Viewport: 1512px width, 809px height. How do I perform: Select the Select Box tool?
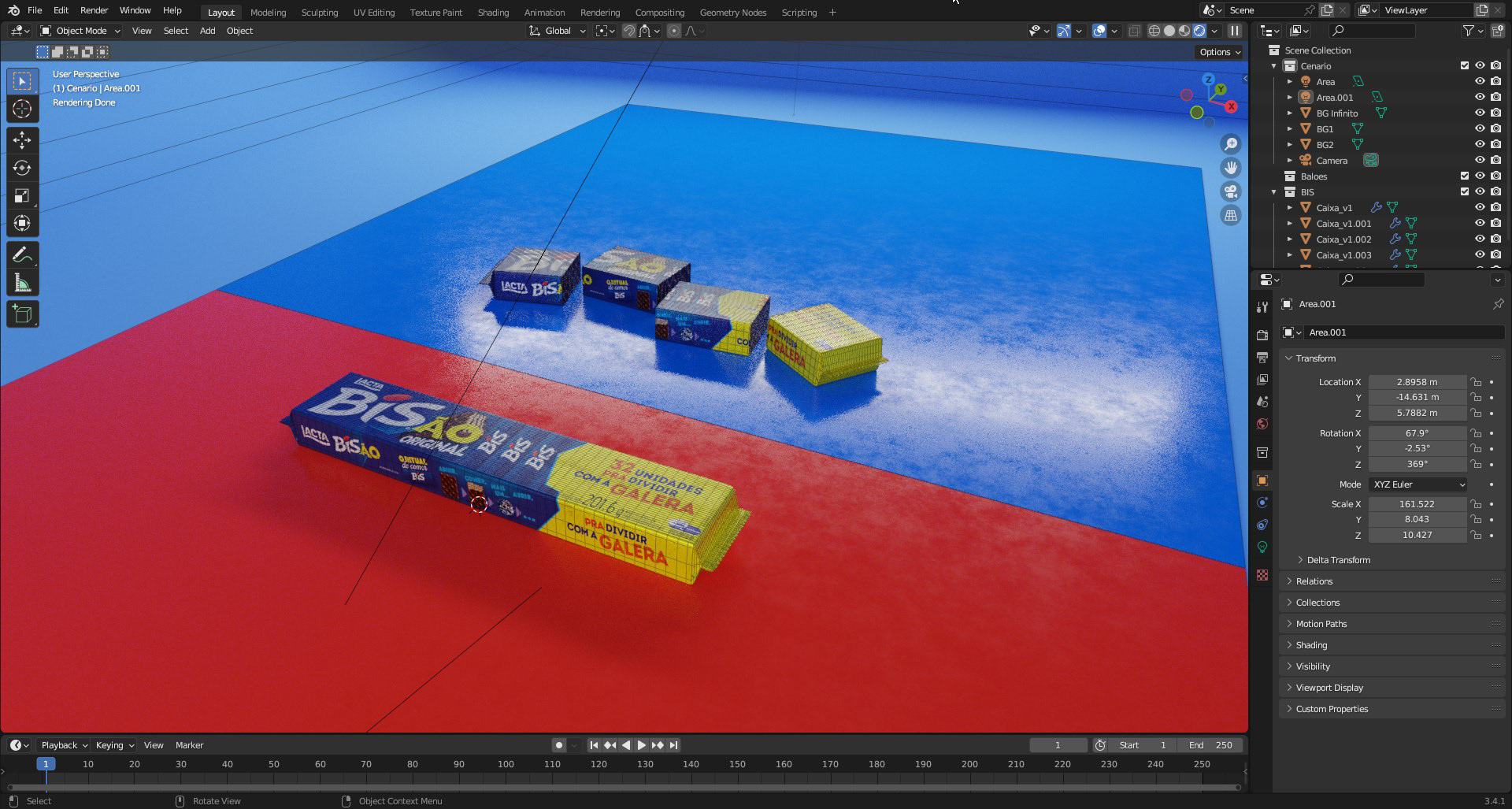coord(22,81)
